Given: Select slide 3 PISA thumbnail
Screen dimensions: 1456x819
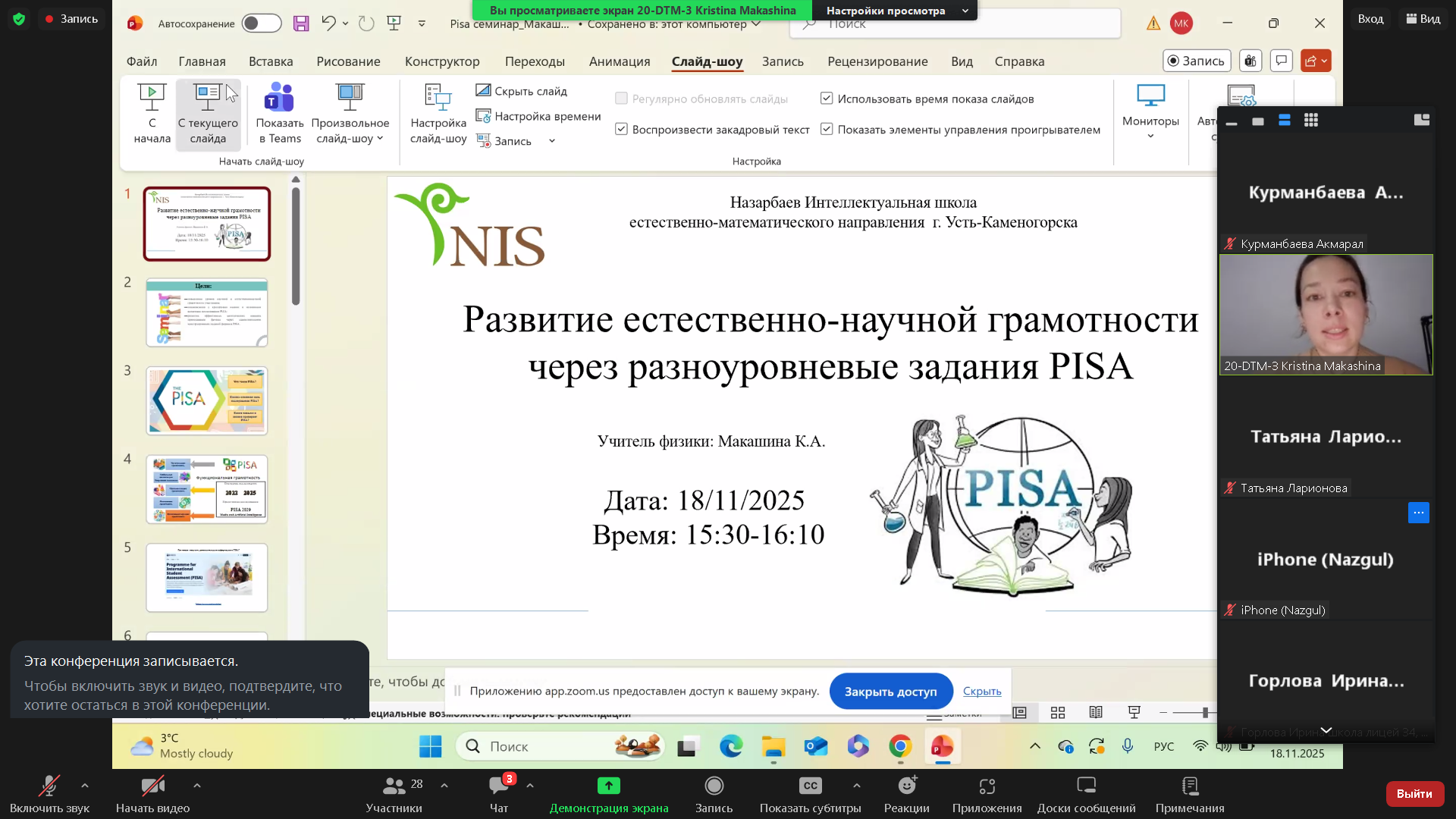Looking at the screenshot, I should 207,401.
